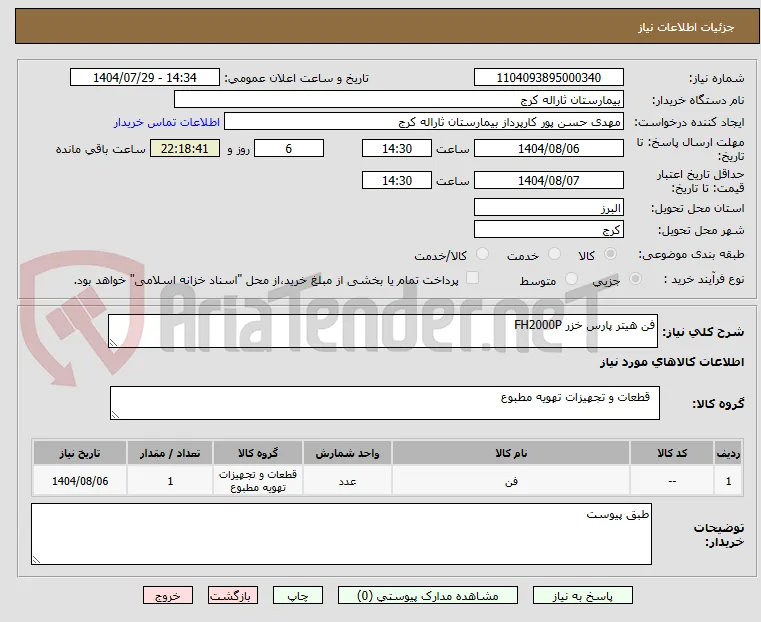
Task: Click the response deadline date 1404/08/06 field
Action: tap(548, 148)
